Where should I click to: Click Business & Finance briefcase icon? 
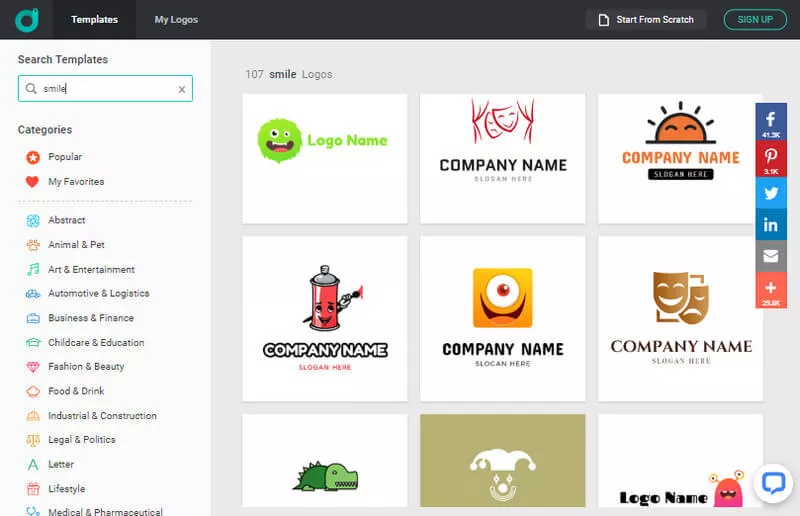[33, 318]
